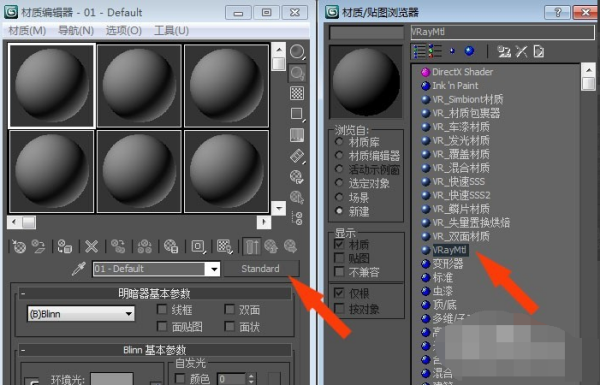Screen dimensions: 600x385
Task: Click the Sample UV Tiling icon
Action: tap(297, 114)
